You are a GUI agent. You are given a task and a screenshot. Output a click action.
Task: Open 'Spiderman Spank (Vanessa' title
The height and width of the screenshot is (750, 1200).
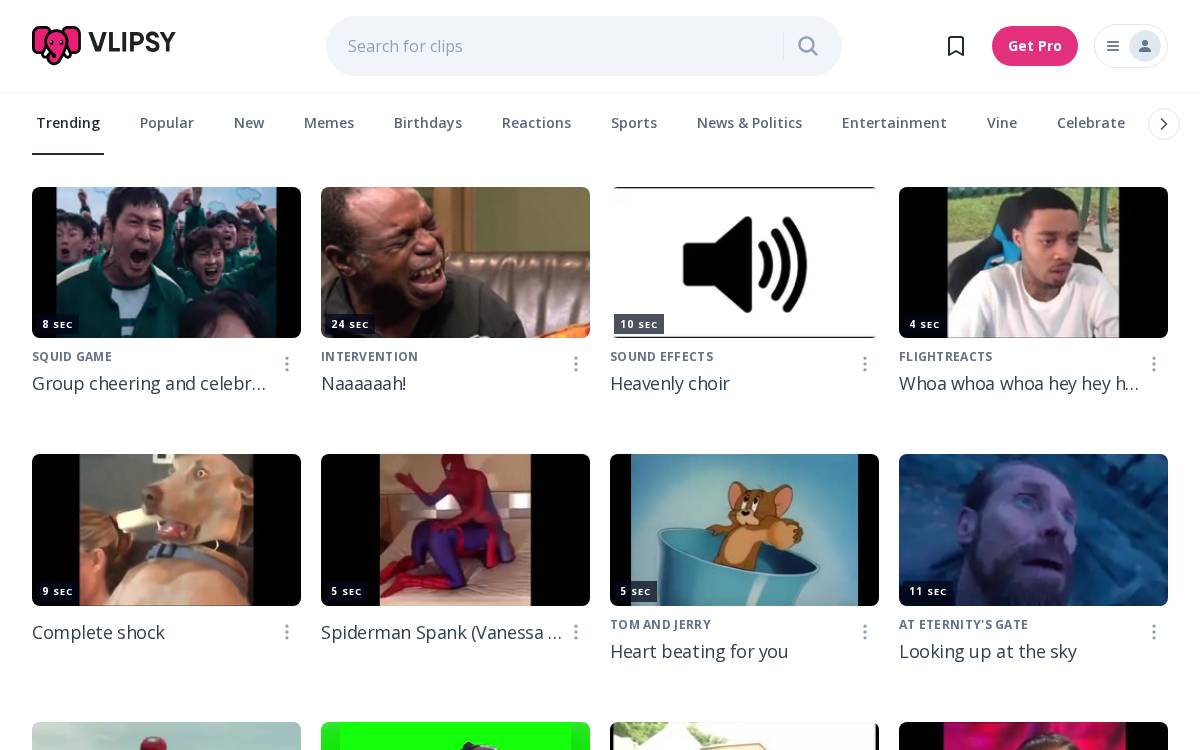[441, 633]
